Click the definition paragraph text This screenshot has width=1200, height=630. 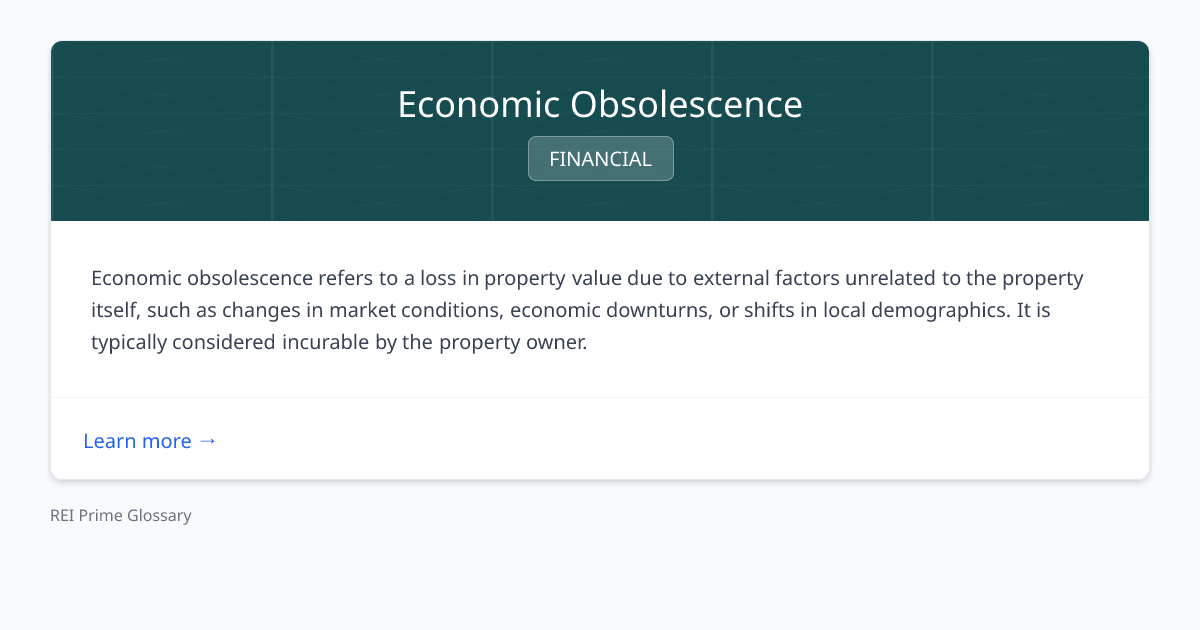(587, 310)
